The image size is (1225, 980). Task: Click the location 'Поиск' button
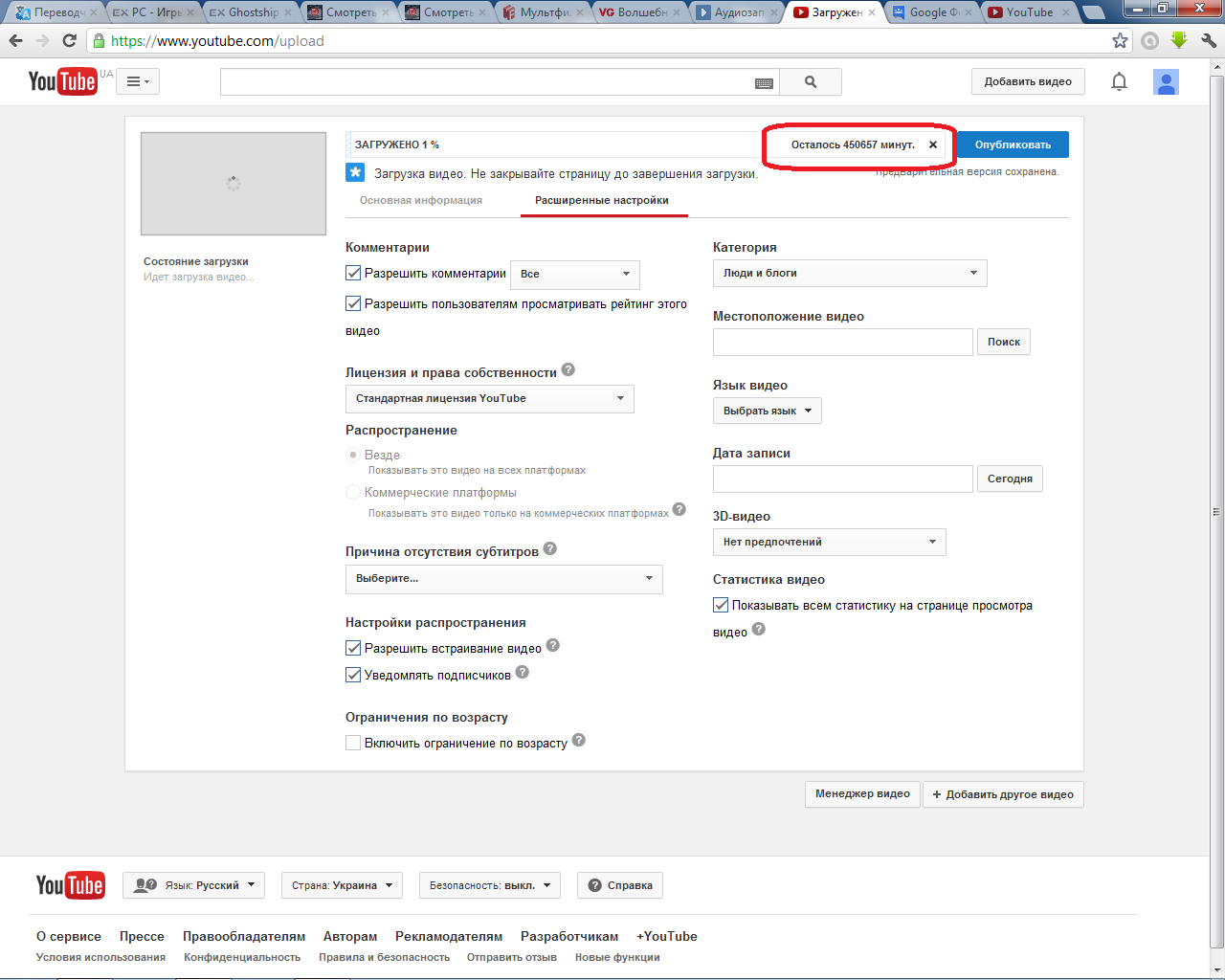click(x=1004, y=342)
